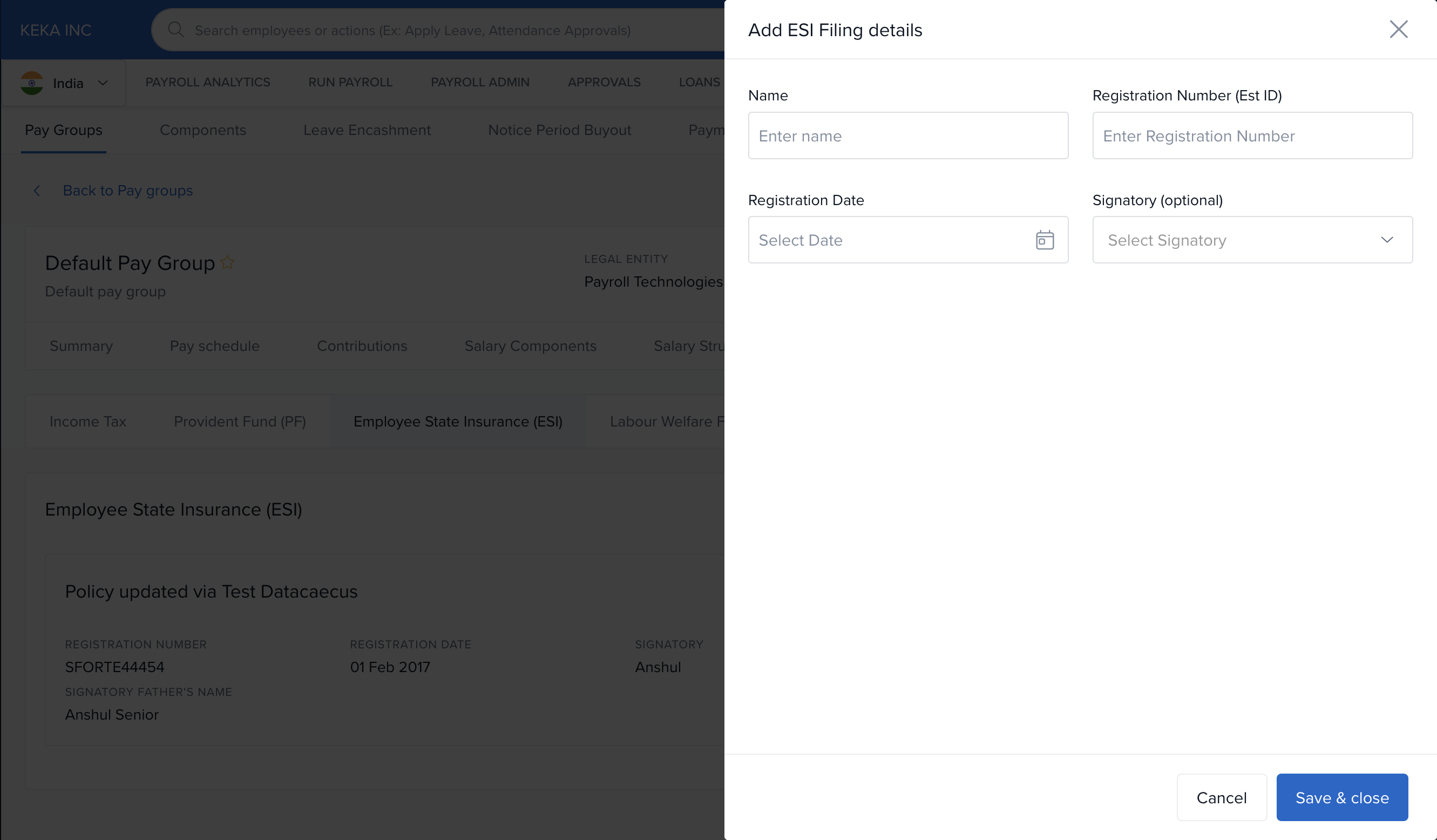Click the employee search bar
The height and width of the screenshot is (840, 1437).
412,30
